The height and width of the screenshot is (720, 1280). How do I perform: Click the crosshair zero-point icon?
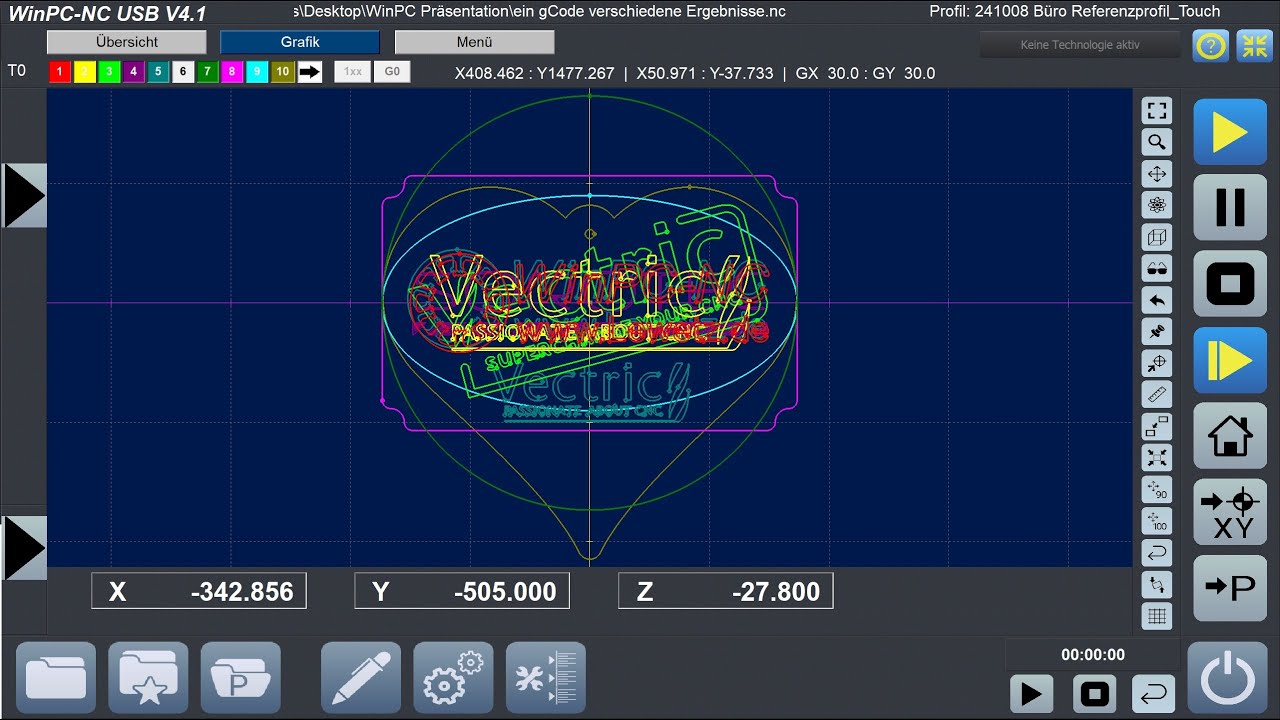coord(1157,364)
